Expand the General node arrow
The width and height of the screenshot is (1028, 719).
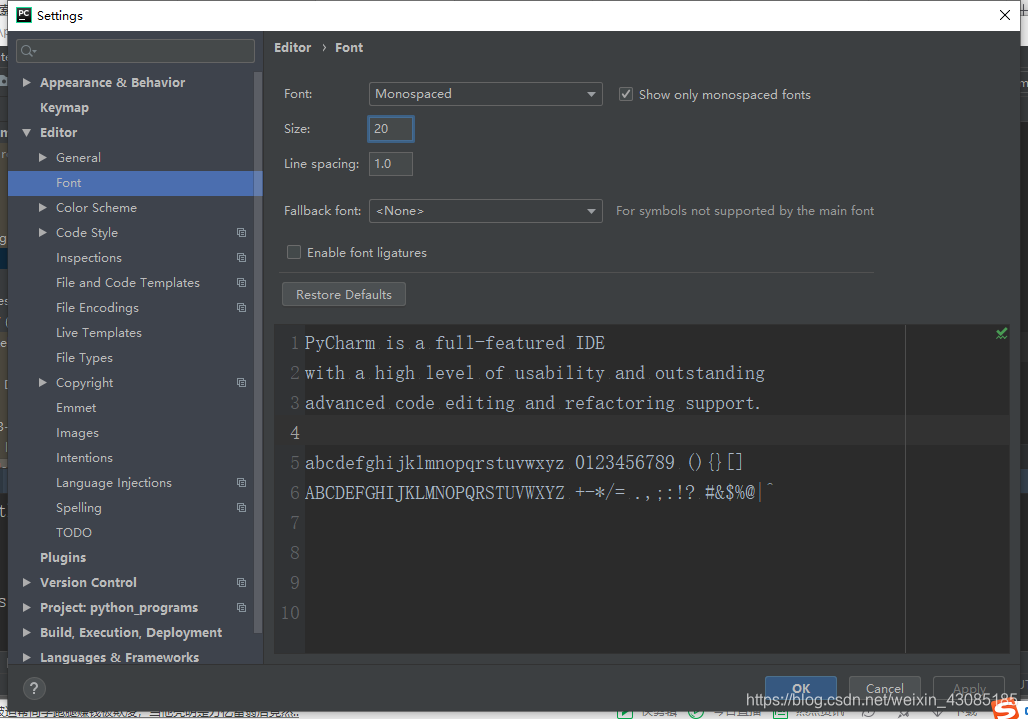pos(43,157)
